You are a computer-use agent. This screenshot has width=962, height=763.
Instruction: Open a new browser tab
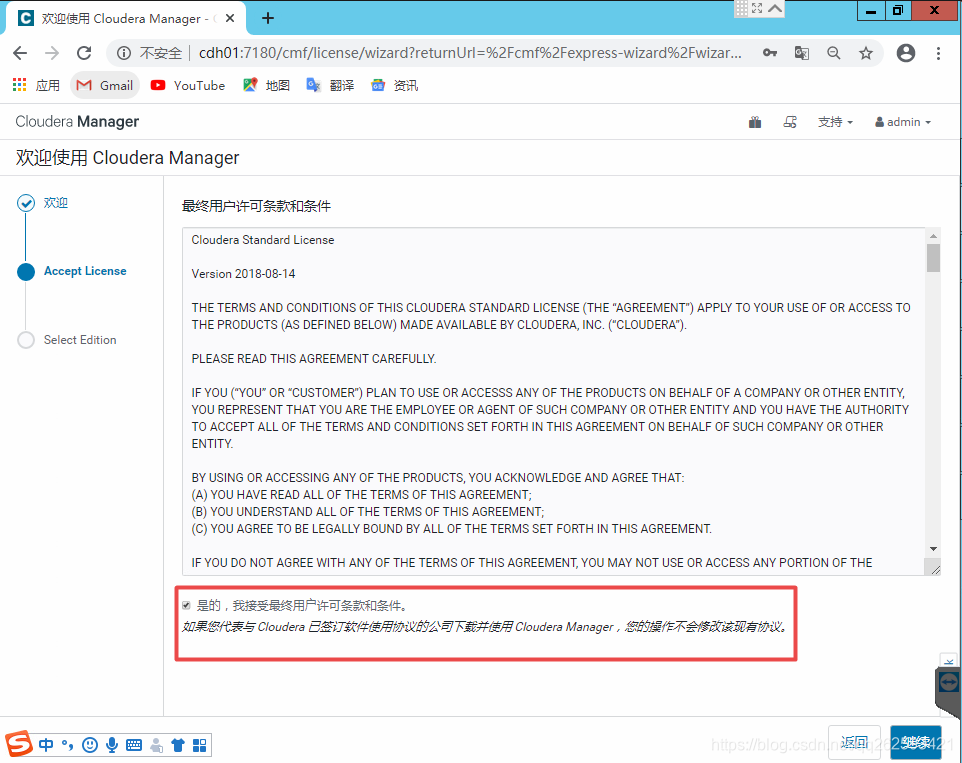(x=268, y=18)
